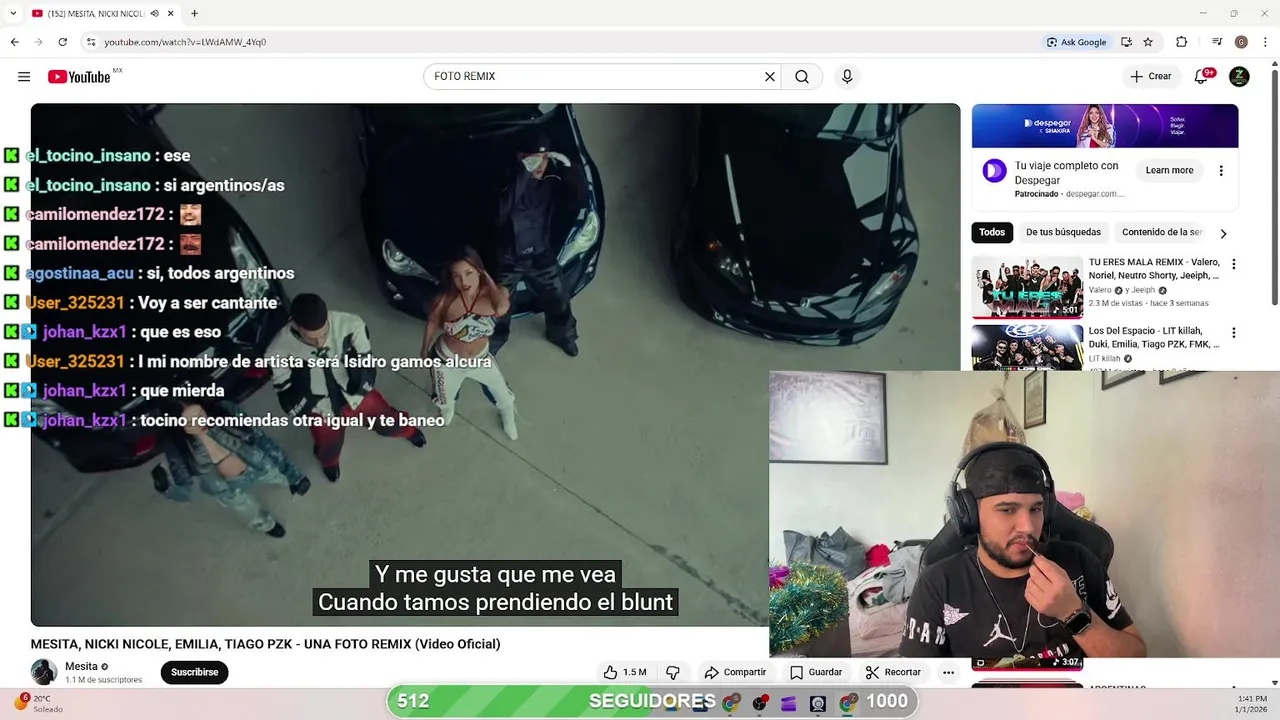
Task: Select the De tus búsquedas chip
Action: click(x=1063, y=232)
